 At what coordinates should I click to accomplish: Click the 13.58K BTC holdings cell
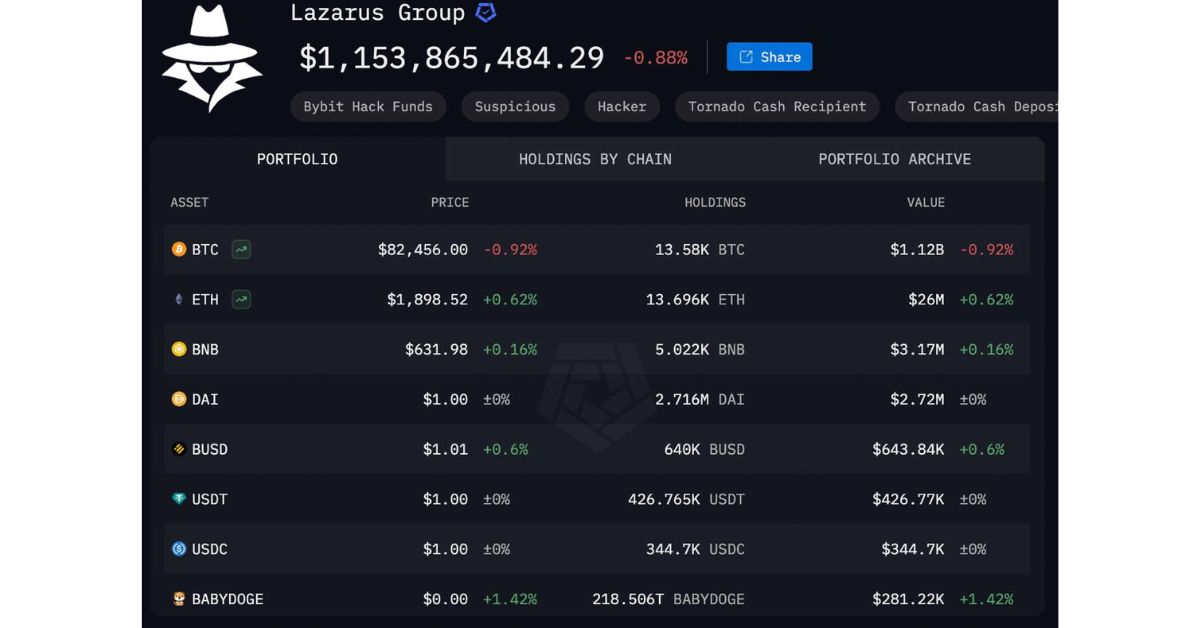(x=700, y=249)
